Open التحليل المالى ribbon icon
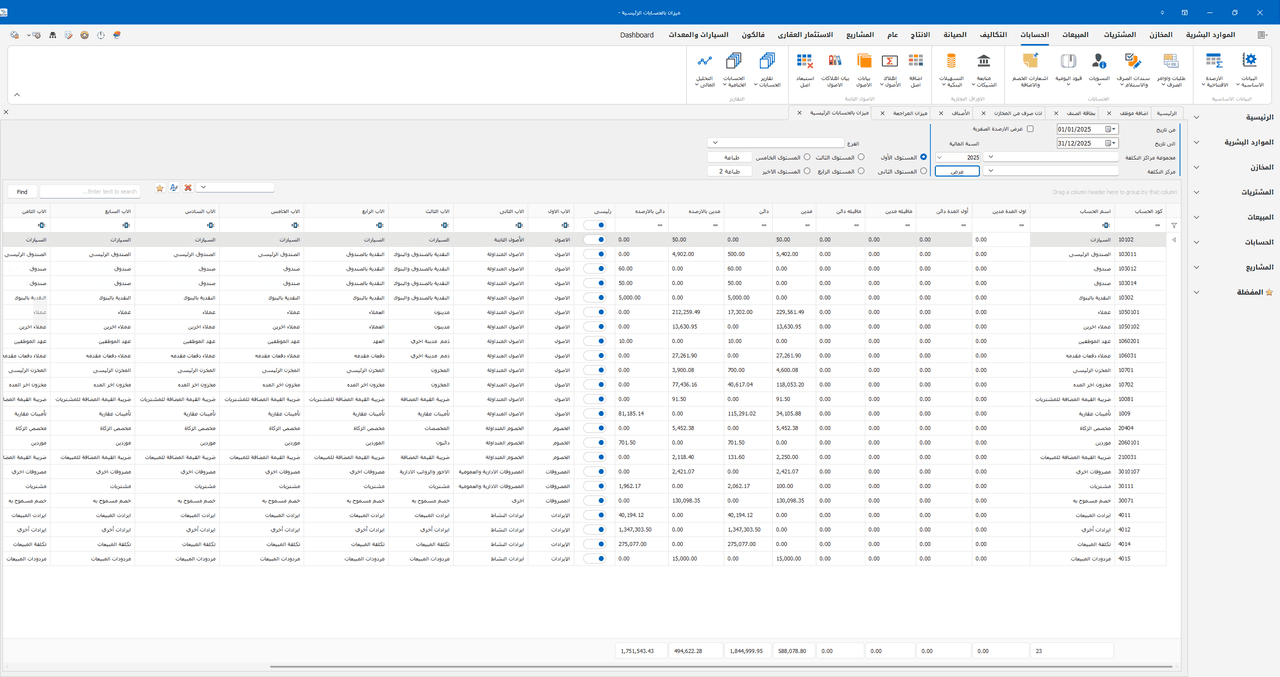1280x677 pixels. pyautogui.click(x=705, y=70)
